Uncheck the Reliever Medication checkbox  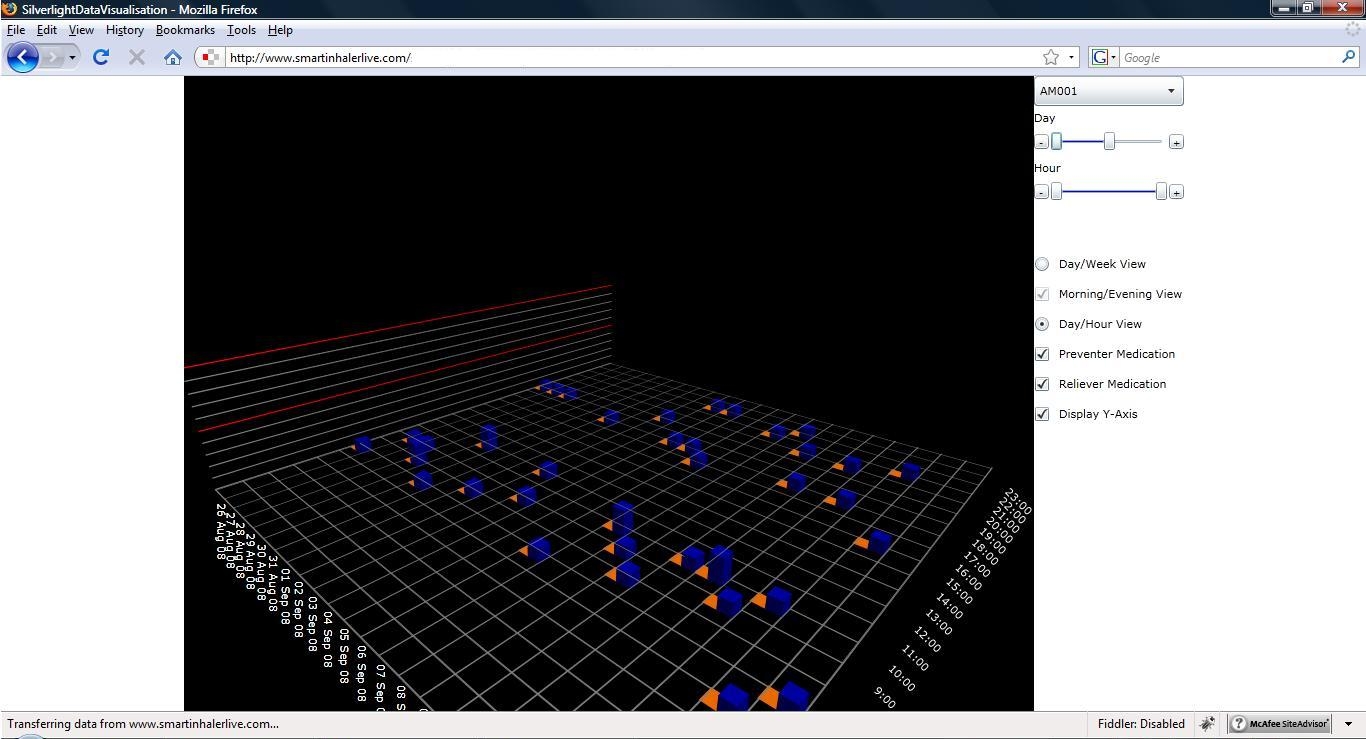1042,384
